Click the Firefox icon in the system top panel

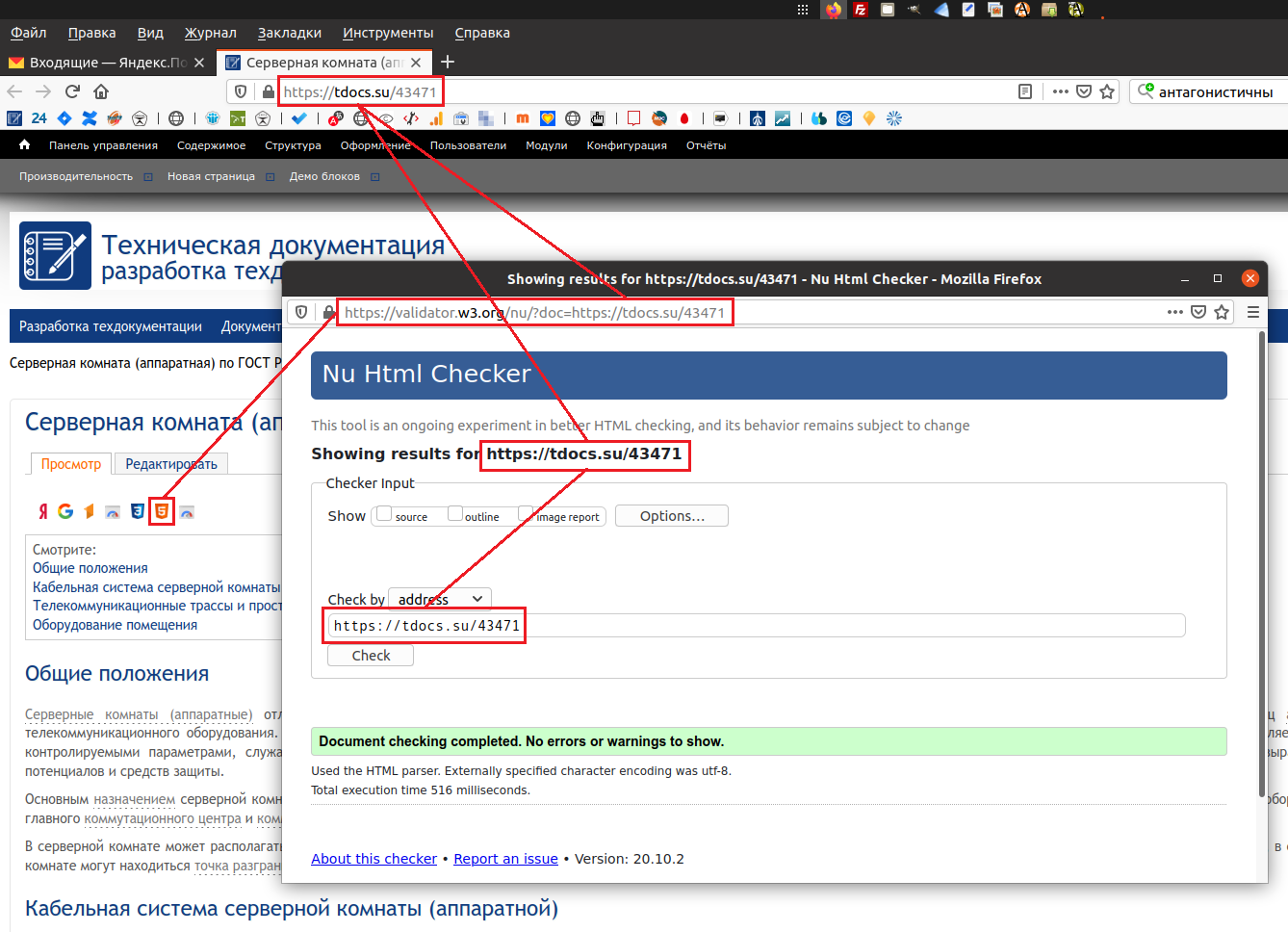834,10
